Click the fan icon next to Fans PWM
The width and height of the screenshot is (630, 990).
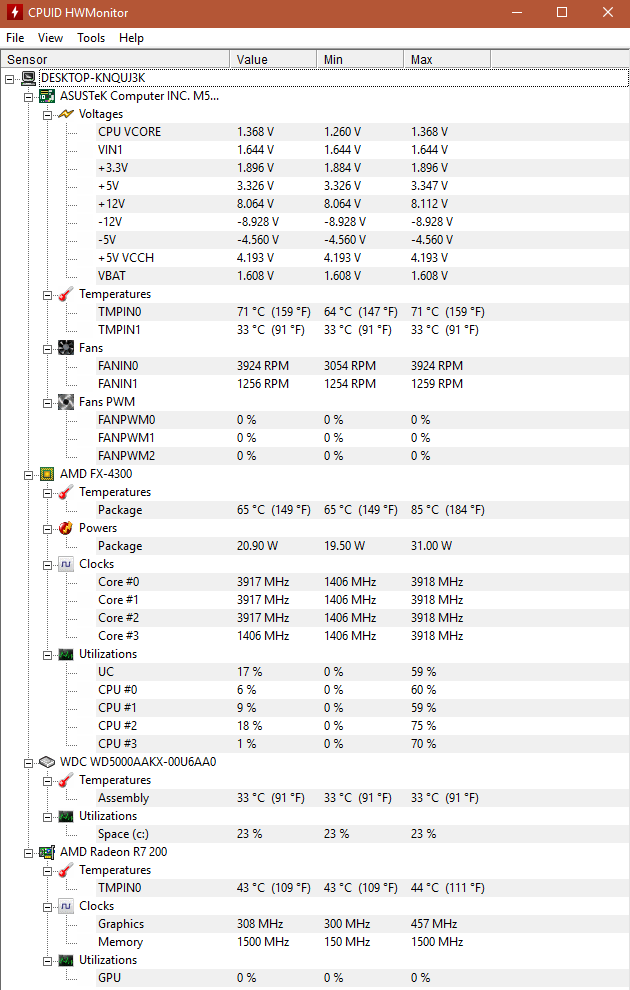pyautogui.click(x=66, y=402)
